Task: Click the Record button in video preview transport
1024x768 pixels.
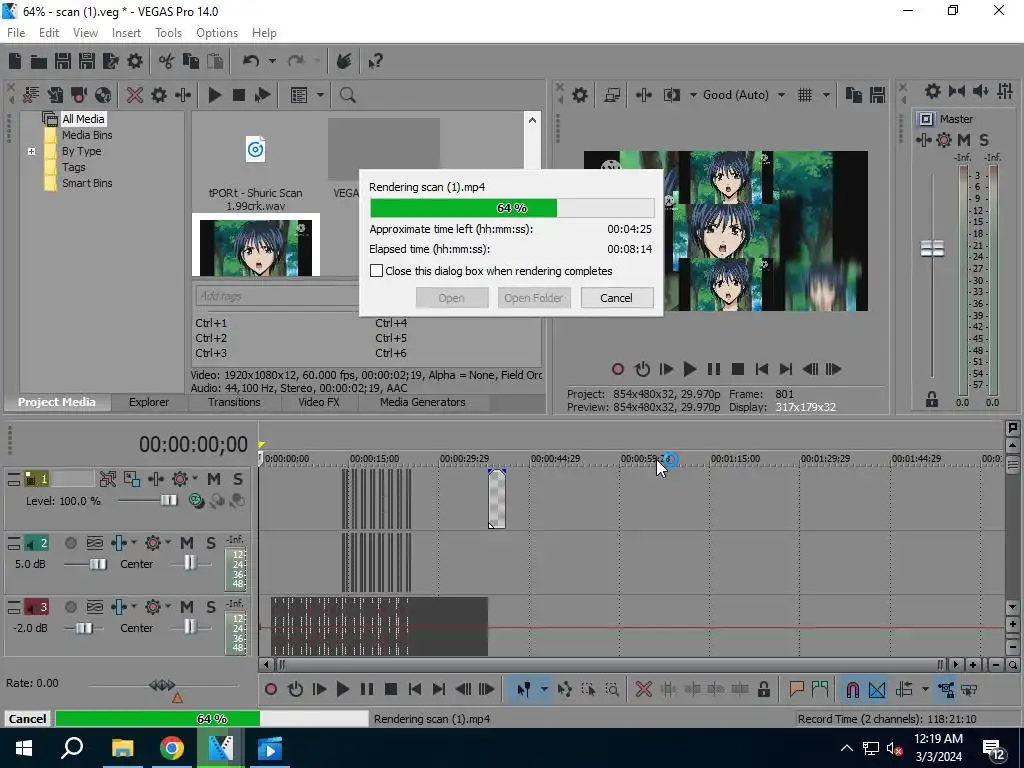Action: [x=617, y=369]
